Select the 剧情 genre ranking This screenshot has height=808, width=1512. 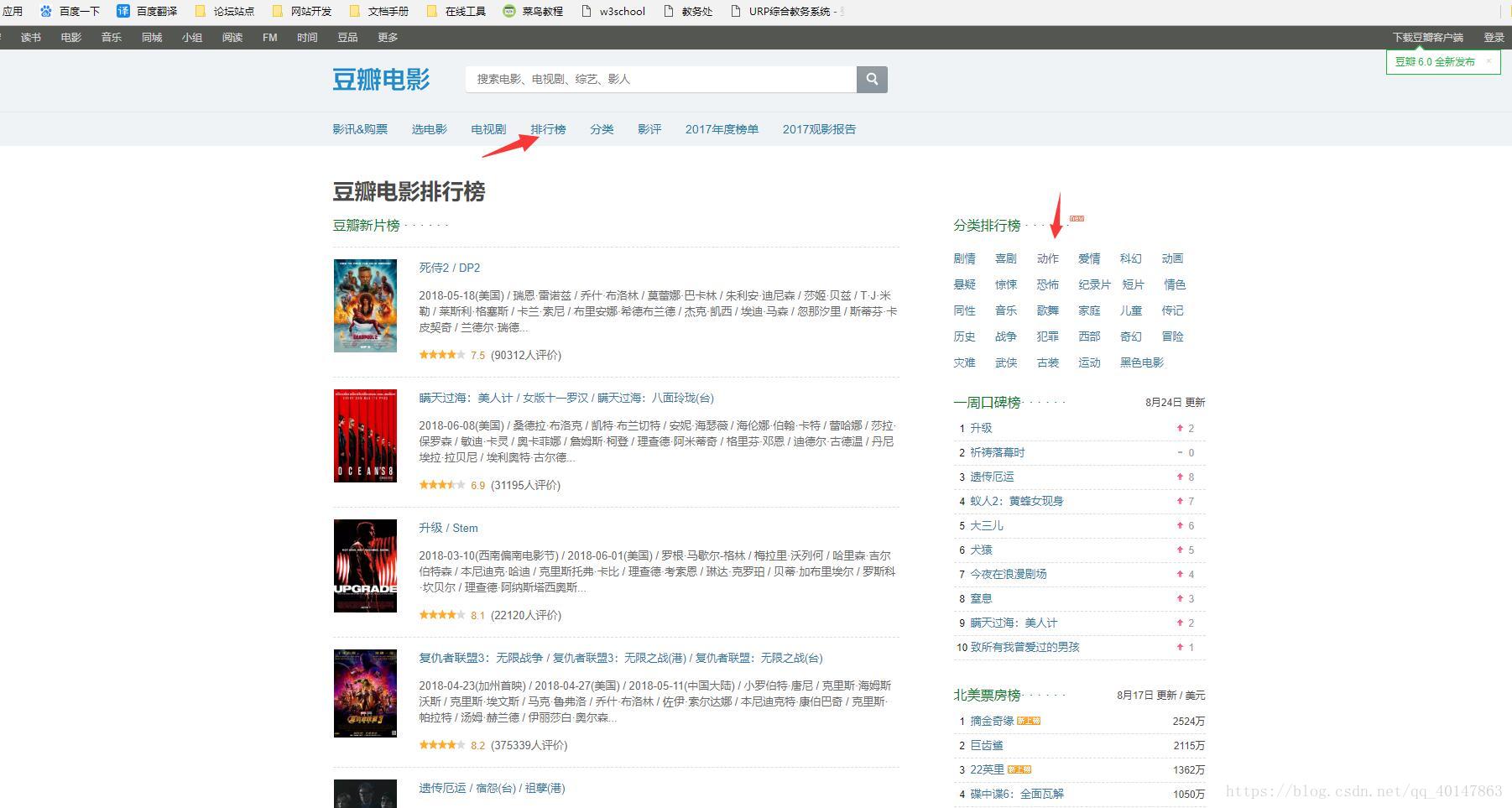click(964, 258)
